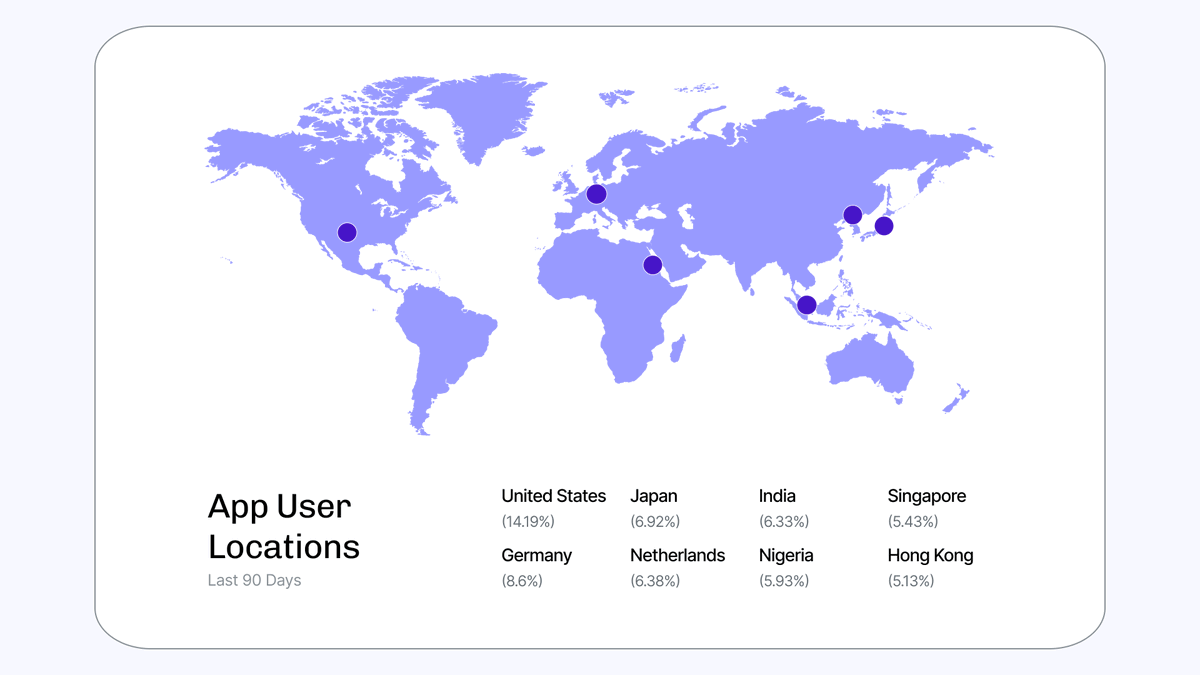Select the map marker over Germany
The width and height of the screenshot is (1200, 675).
click(597, 192)
